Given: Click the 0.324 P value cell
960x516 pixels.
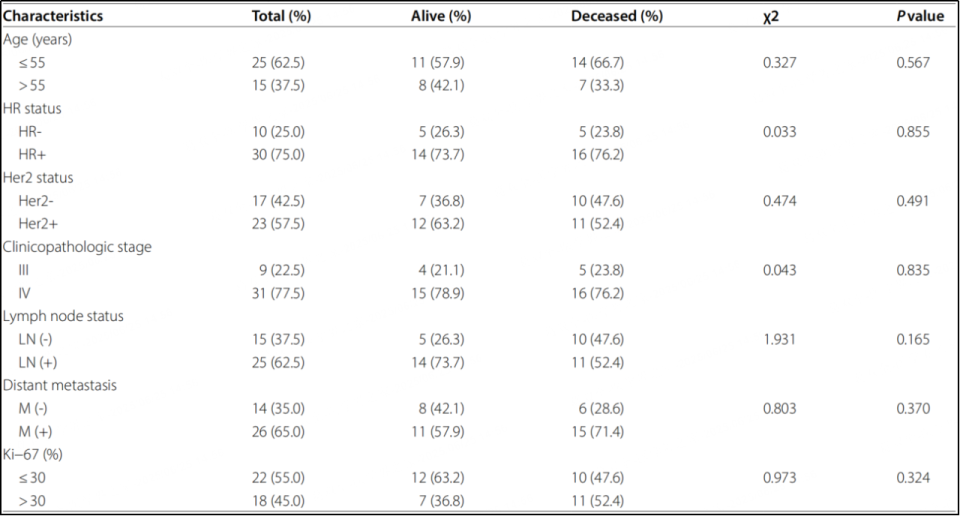Looking at the screenshot, I should (913, 477).
